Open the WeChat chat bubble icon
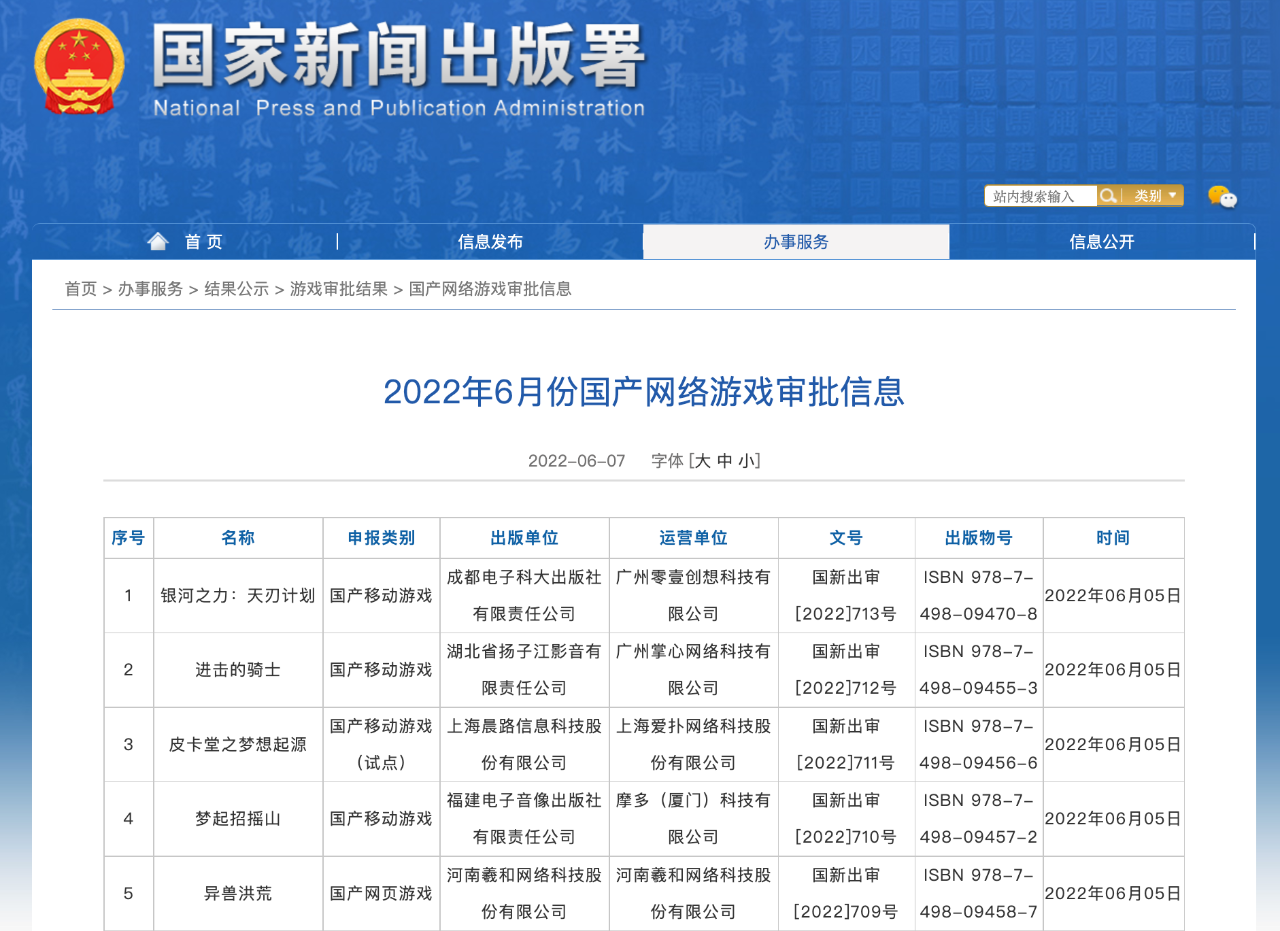 coord(1222,196)
